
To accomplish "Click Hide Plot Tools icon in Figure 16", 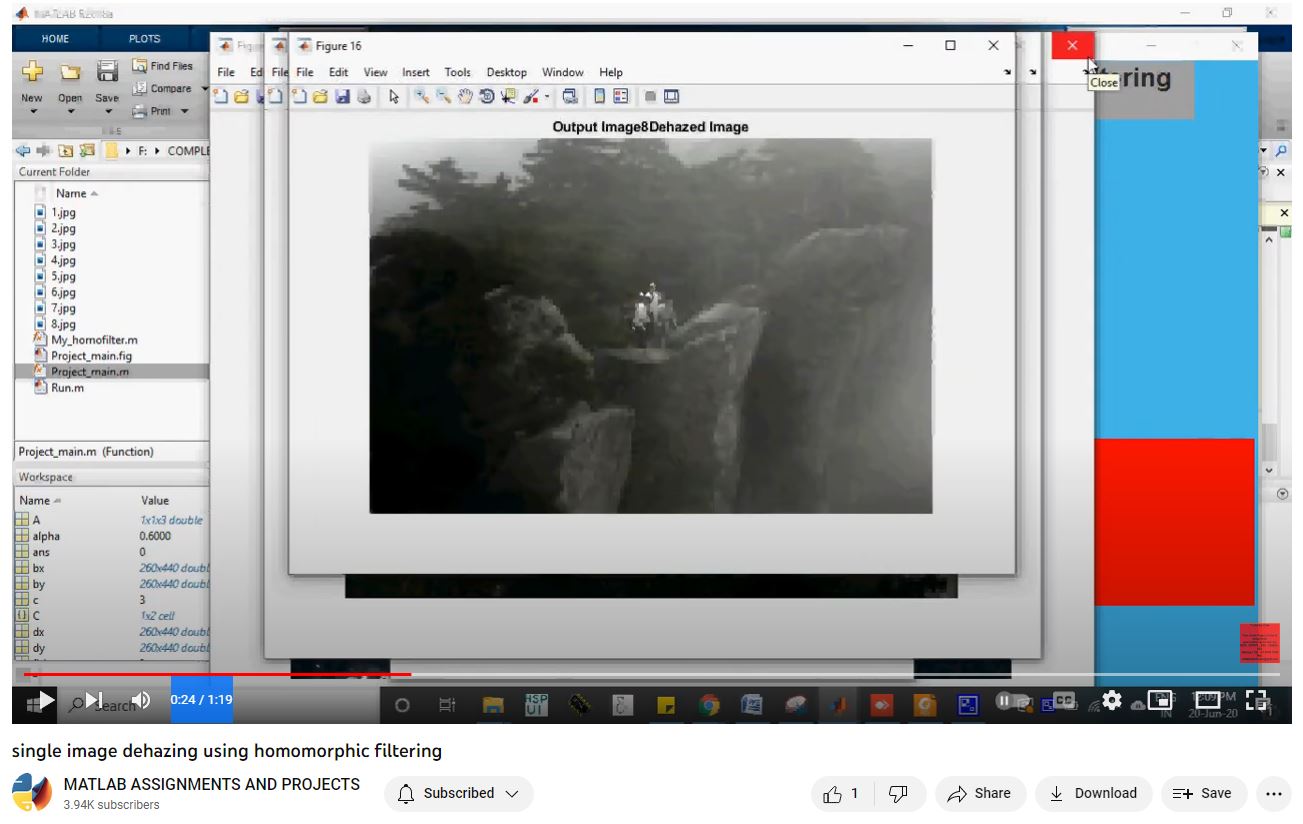I will 650,96.
